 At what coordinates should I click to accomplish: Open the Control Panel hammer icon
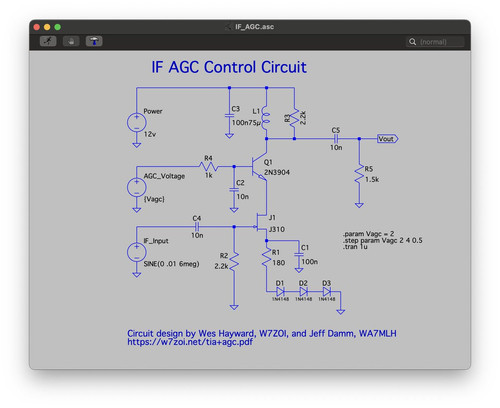(x=94, y=41)
